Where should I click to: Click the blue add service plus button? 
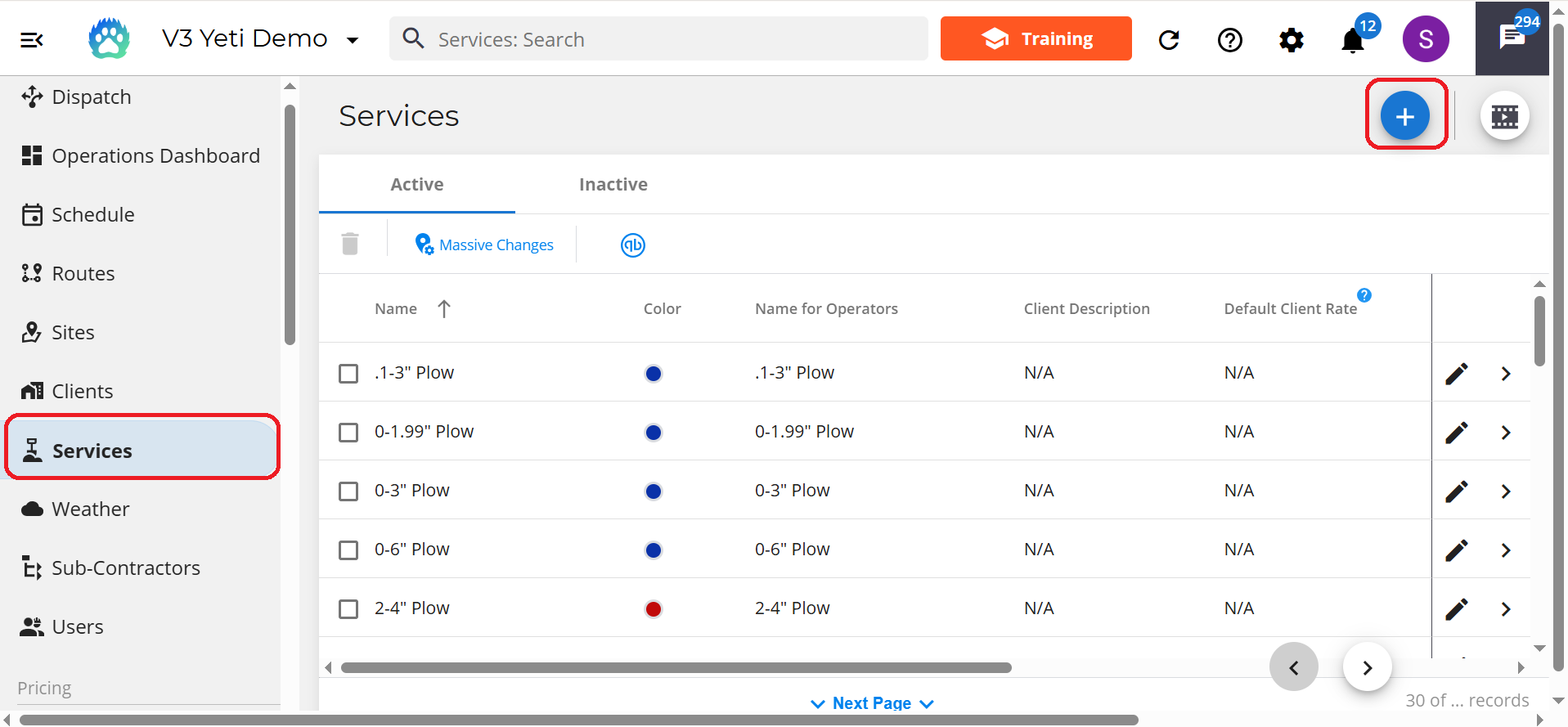(x=1404, y=116)
